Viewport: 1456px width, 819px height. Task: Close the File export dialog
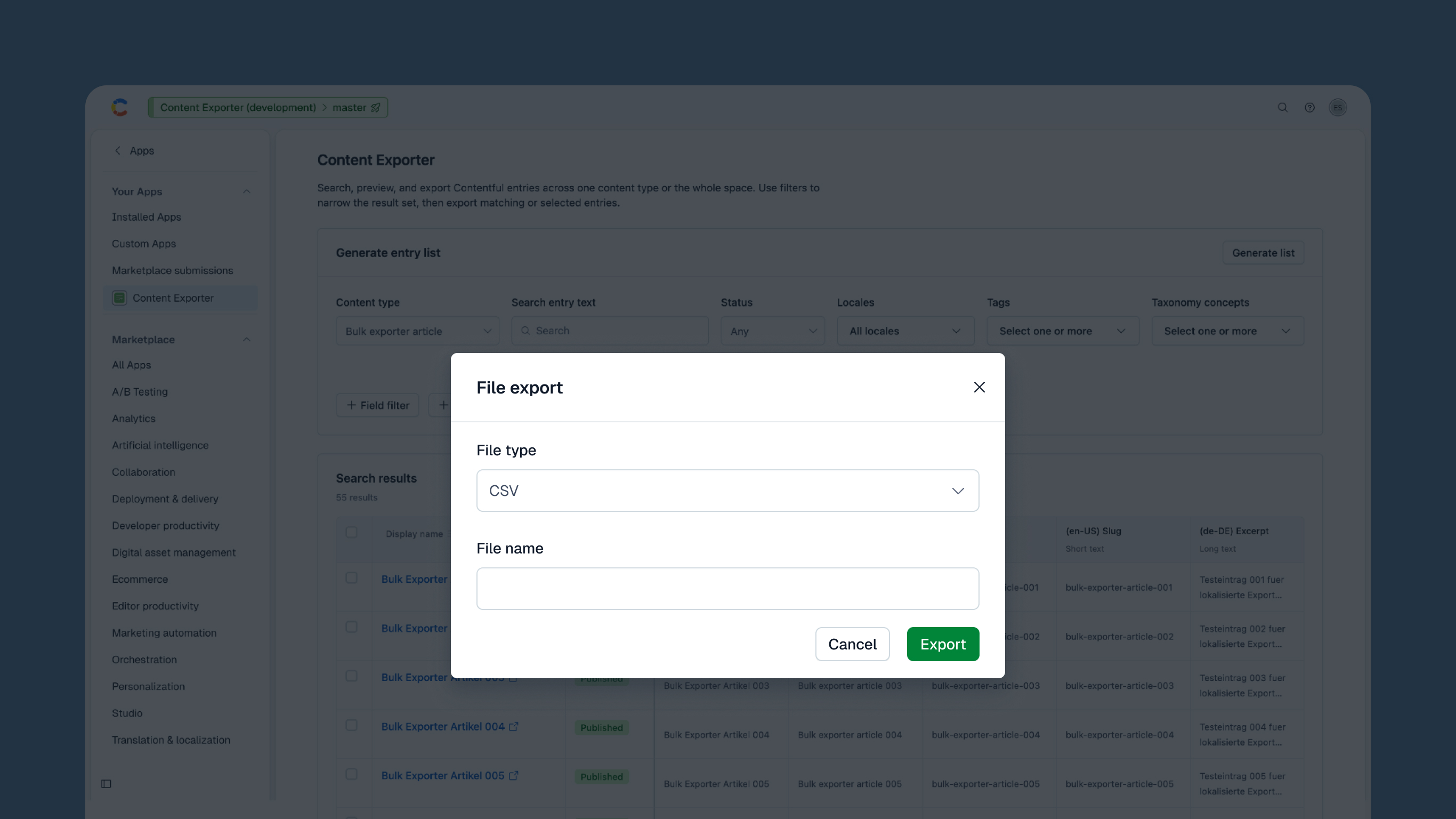point(979,387)
